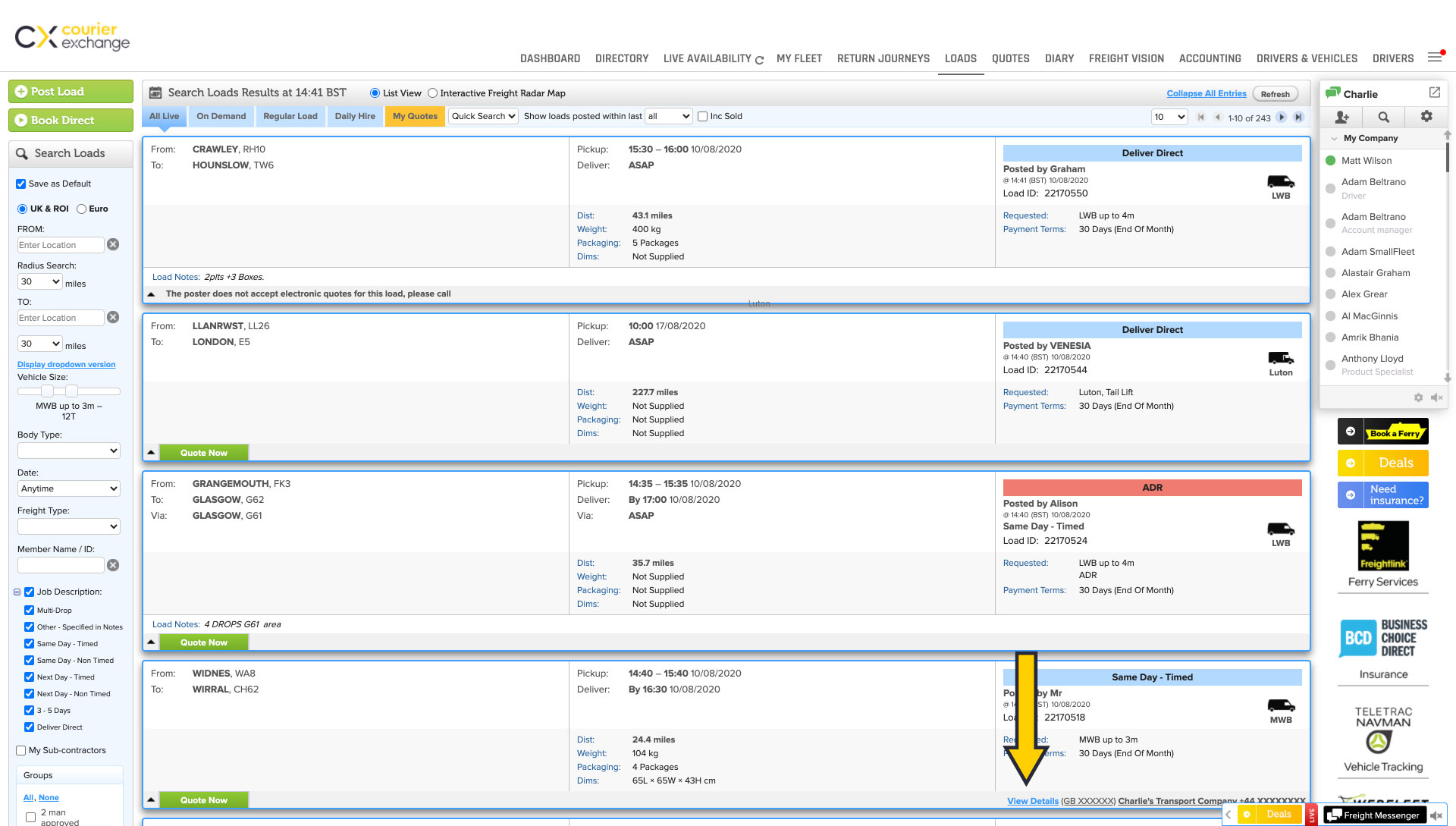Open the chat panel search icon
This screenshot has height=826, width=1456.
coord(1384,117)
